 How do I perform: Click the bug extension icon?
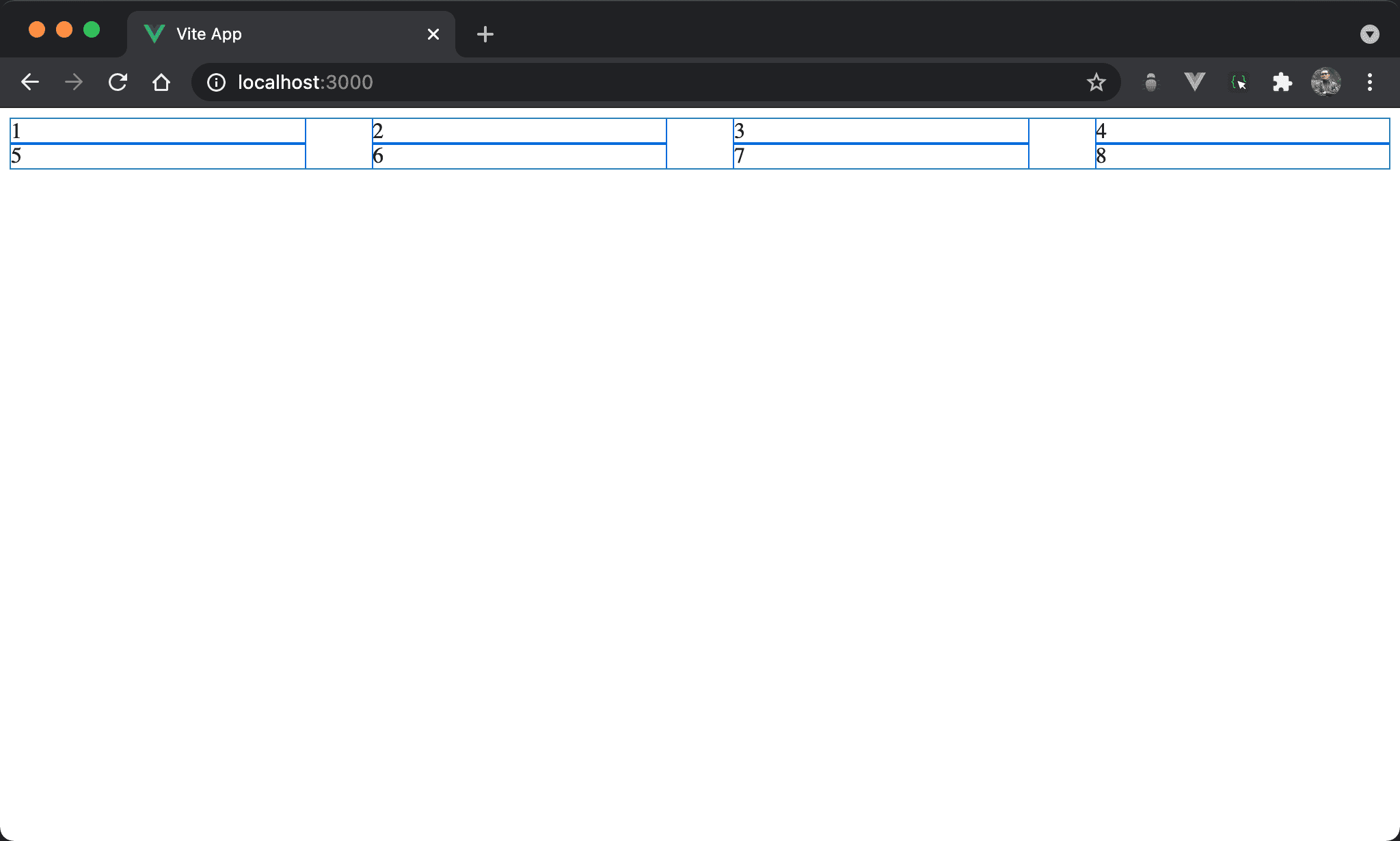[1151, 83]
